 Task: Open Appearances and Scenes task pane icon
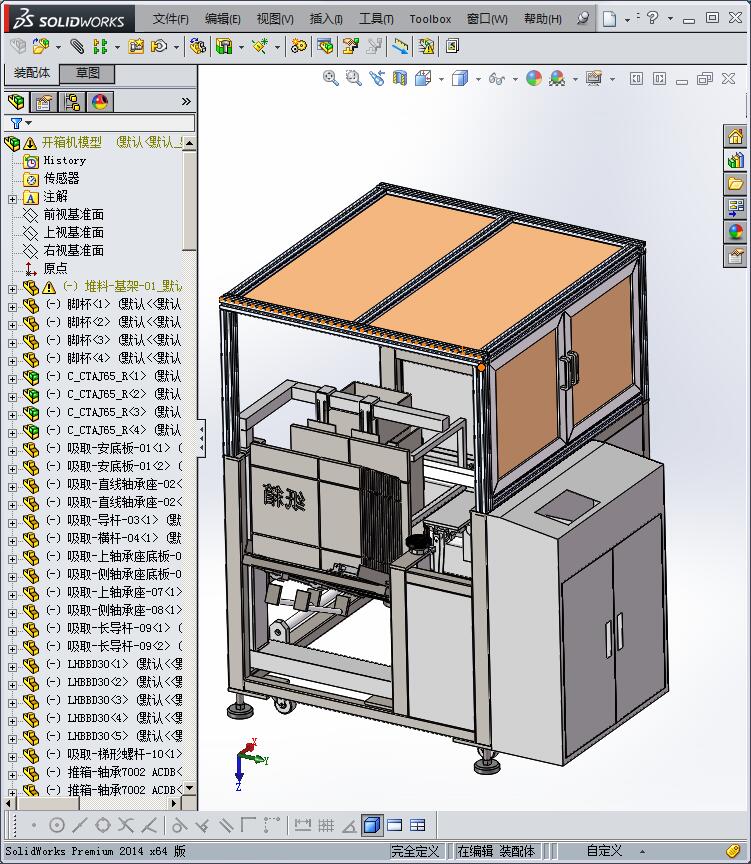pos(735,232)
